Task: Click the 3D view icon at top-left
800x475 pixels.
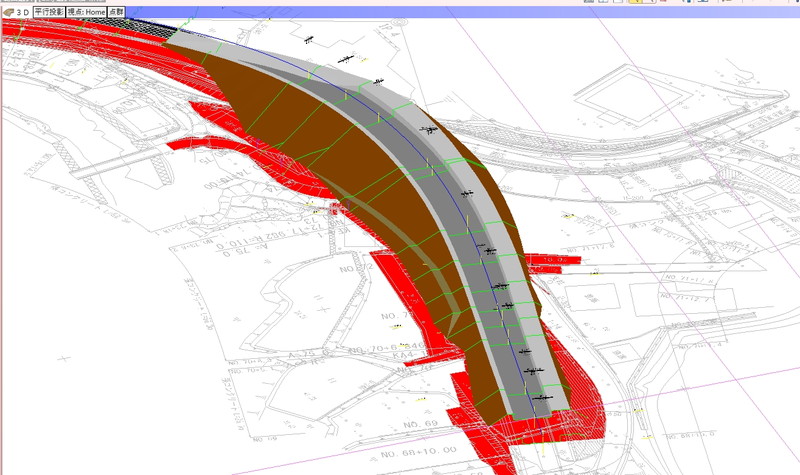Action: coord(8,13)
